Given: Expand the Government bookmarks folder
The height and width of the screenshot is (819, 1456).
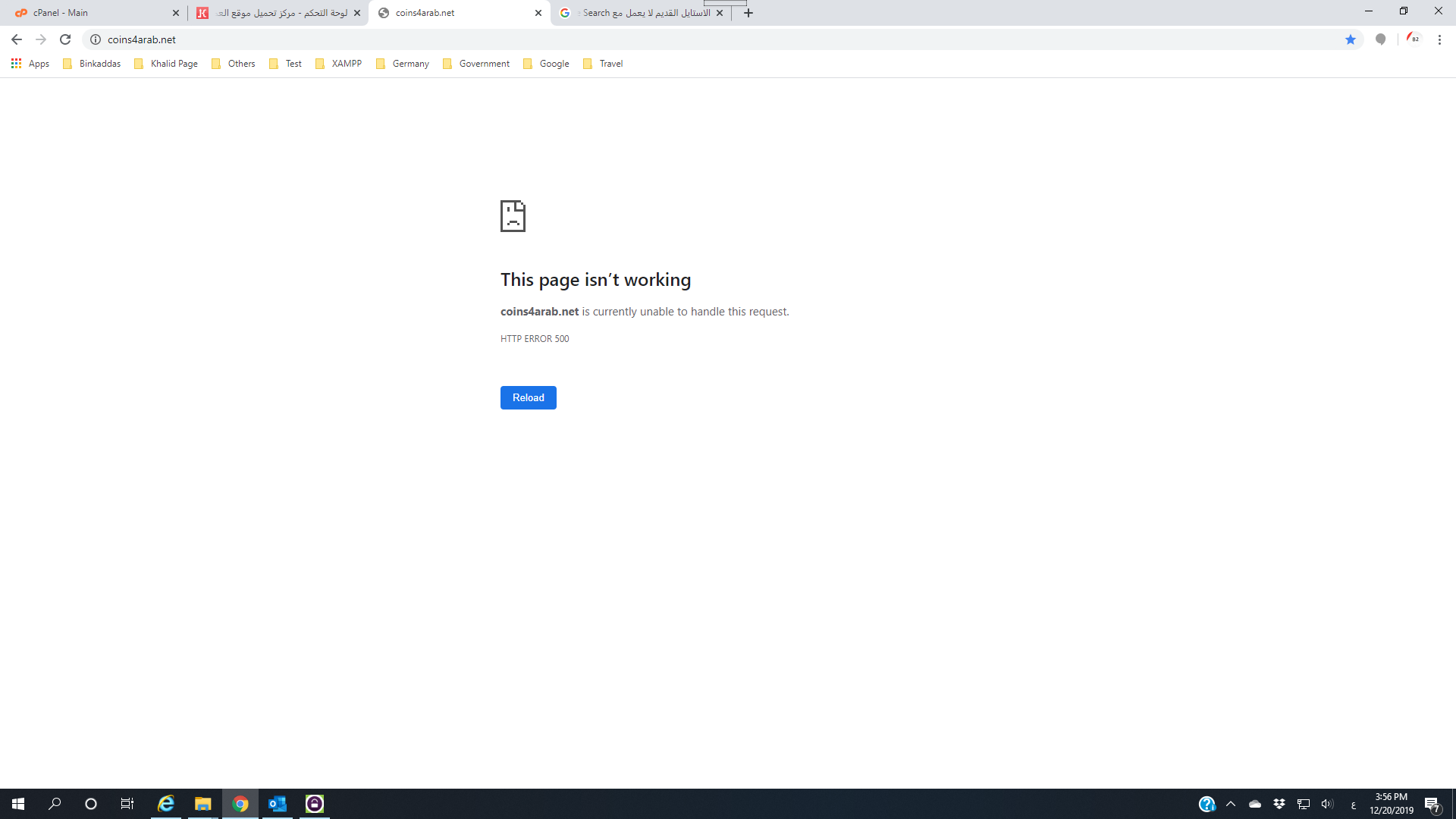Looking at the screenshot, I should 476,64.
